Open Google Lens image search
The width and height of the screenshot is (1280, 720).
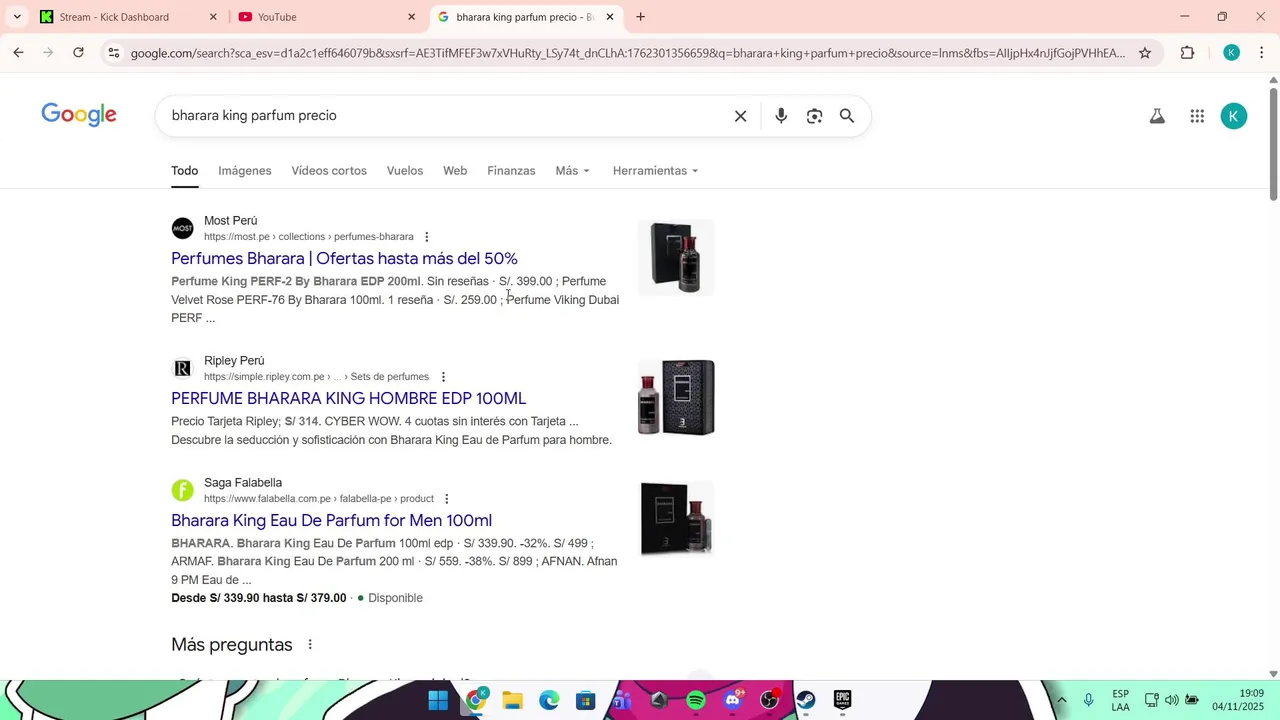(x=814, y=116)
